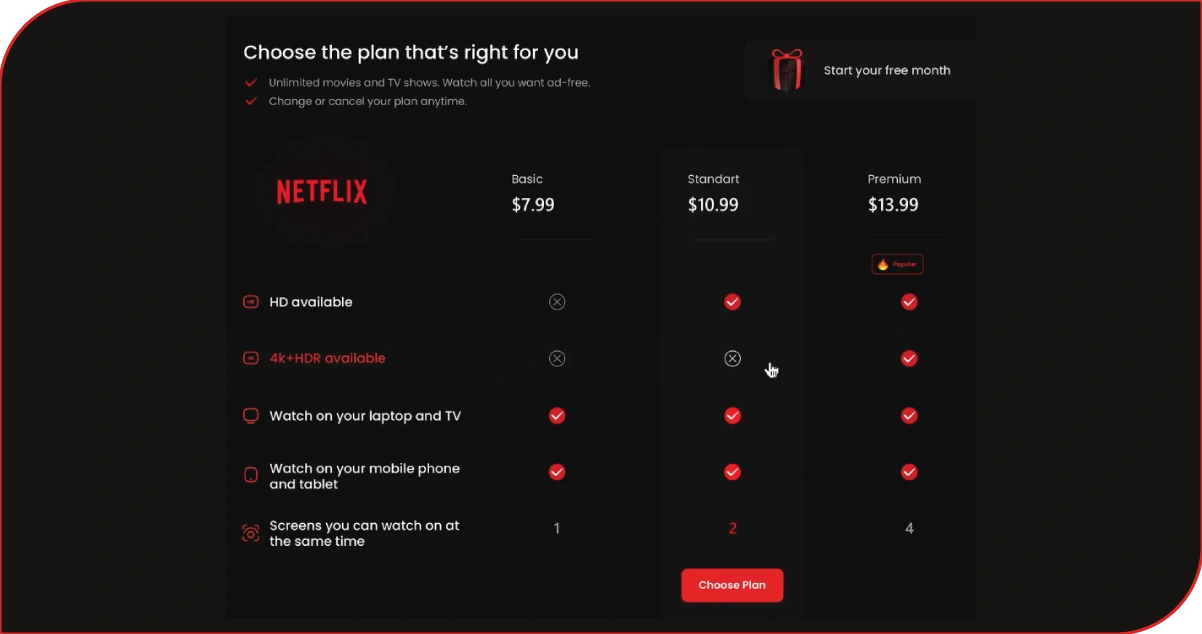Toggle the HD cross mark under Basic
Screen dimensions: 1202x634
(x=557, y=301)
